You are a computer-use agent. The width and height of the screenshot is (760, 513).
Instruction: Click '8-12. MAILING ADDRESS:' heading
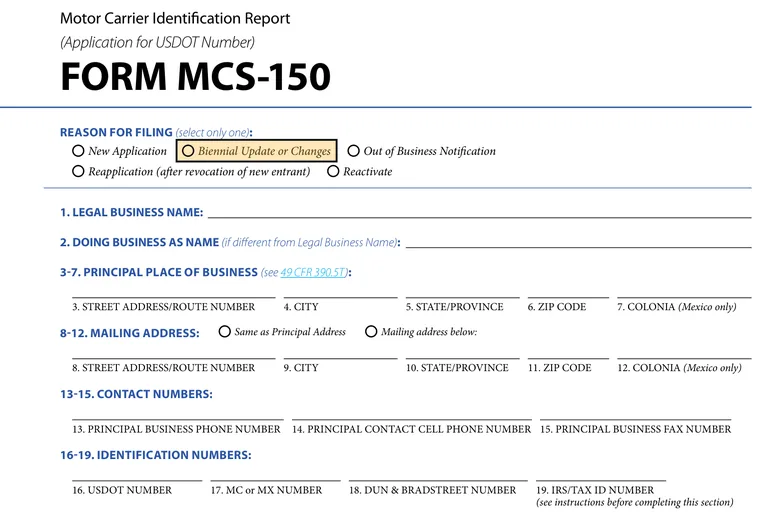(130, 333)
